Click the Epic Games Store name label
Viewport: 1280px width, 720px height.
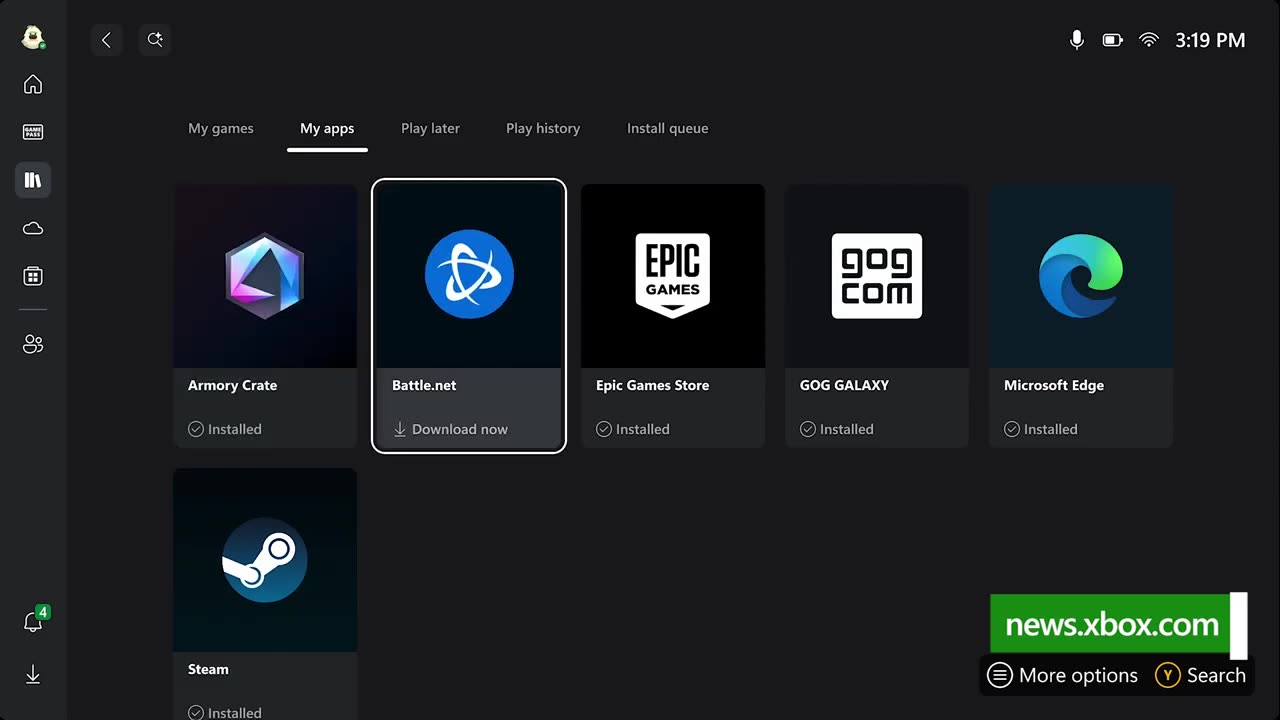(652, 385)
